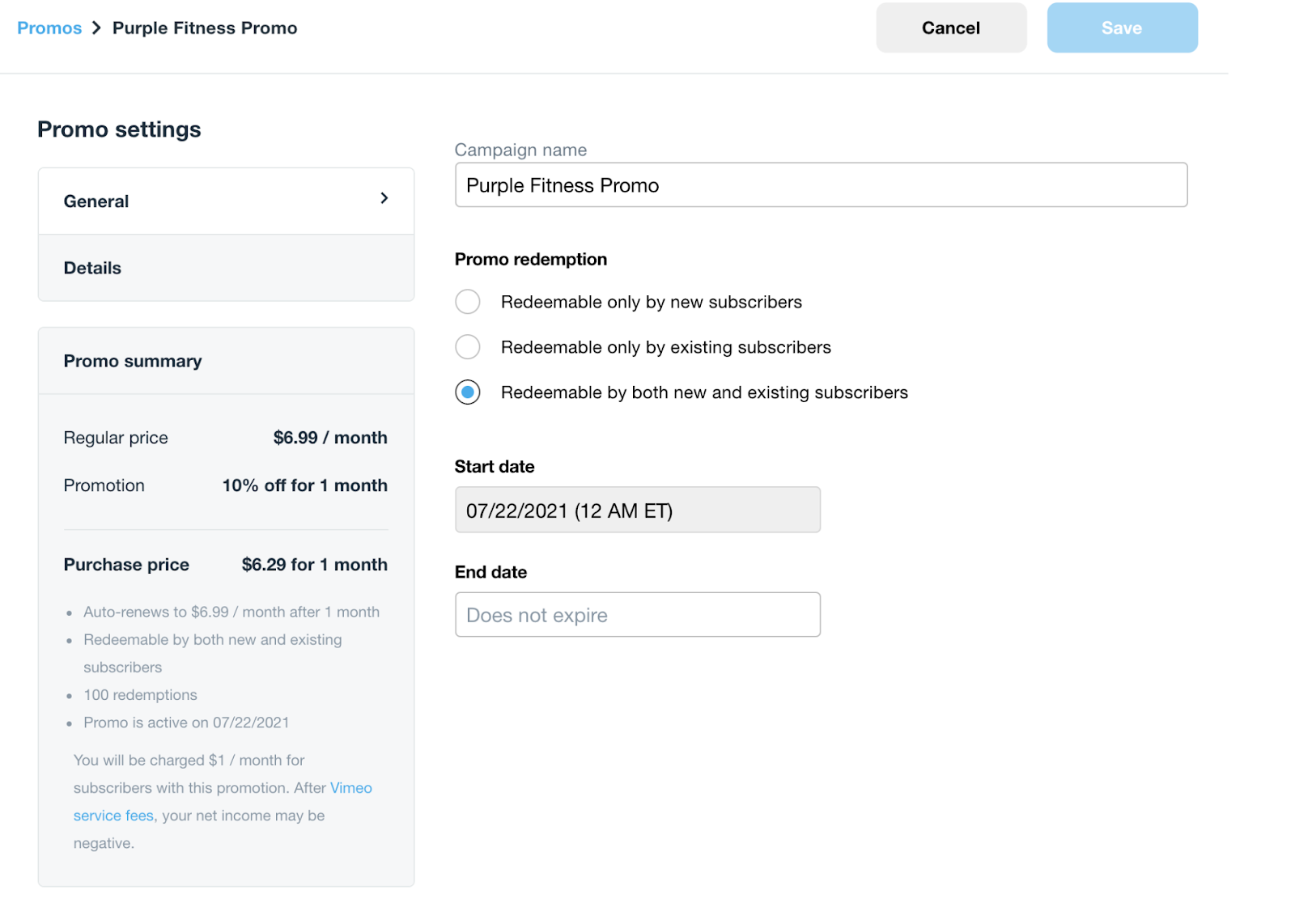Choose Redeemable only by existing subscribers
This screenshot has height=924, width=1295.
(x=468, y=347)
